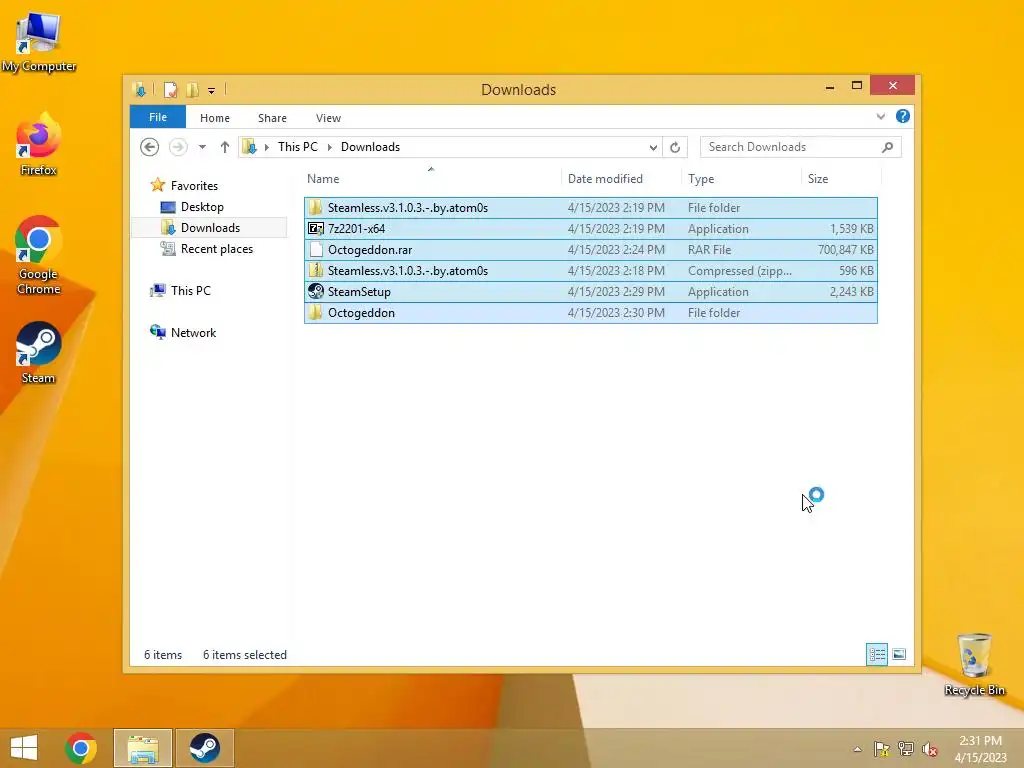
Task: Switch to Details view layout
Action: [876, 654]
